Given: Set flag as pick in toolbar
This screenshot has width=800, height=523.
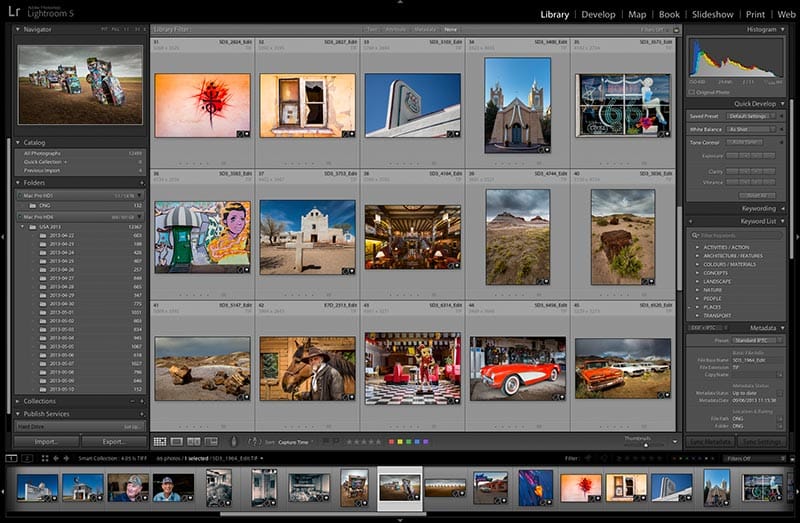Looking at the screenshot, I should click(327, 442).
